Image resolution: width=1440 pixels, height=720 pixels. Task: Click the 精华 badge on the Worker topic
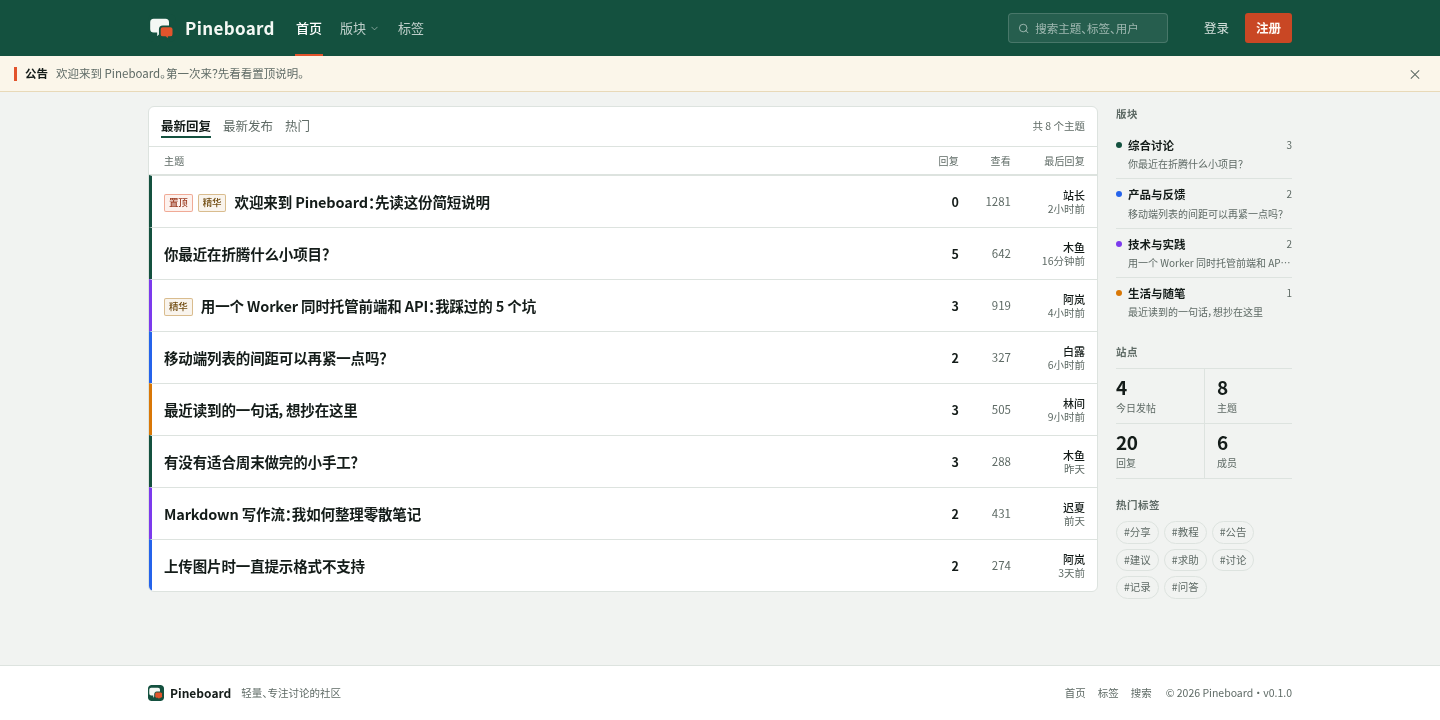[x=179, y=306]
